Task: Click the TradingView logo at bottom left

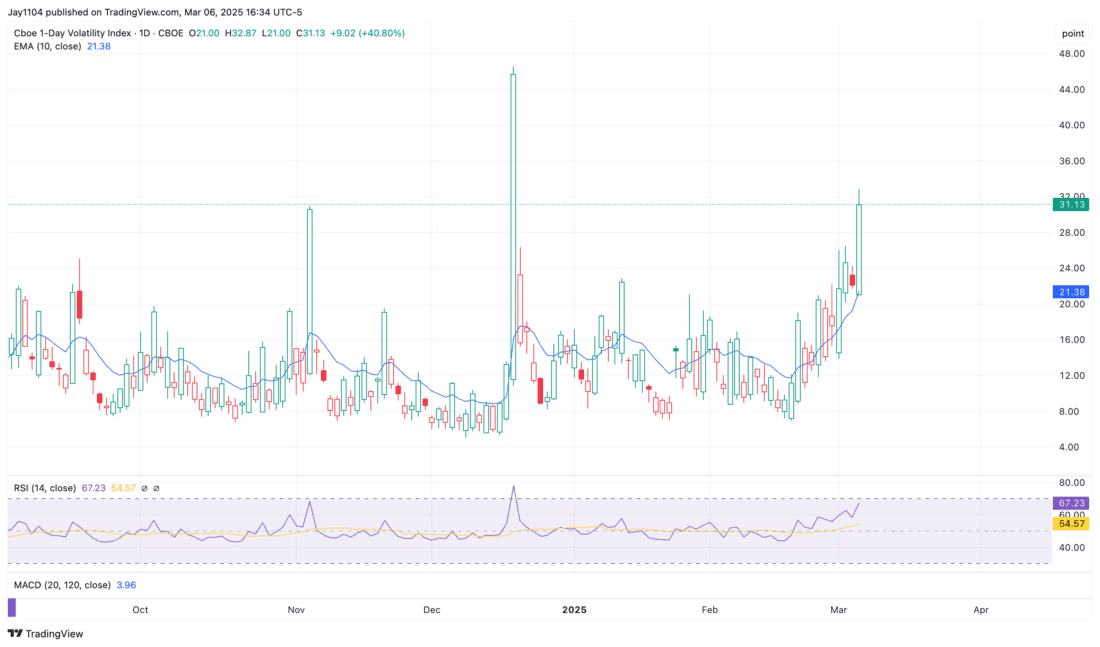Action: (x=45, y=633)
